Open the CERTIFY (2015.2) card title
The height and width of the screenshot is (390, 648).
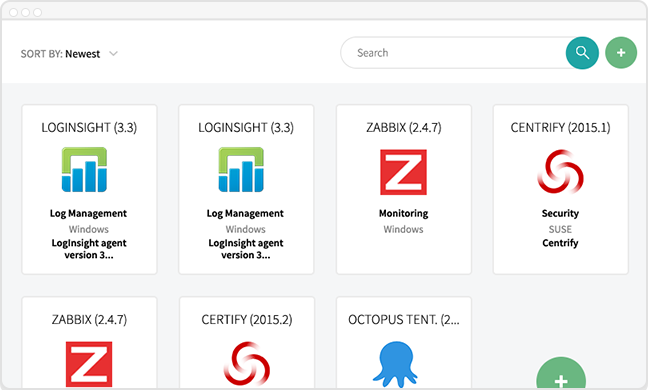[247, 320]
